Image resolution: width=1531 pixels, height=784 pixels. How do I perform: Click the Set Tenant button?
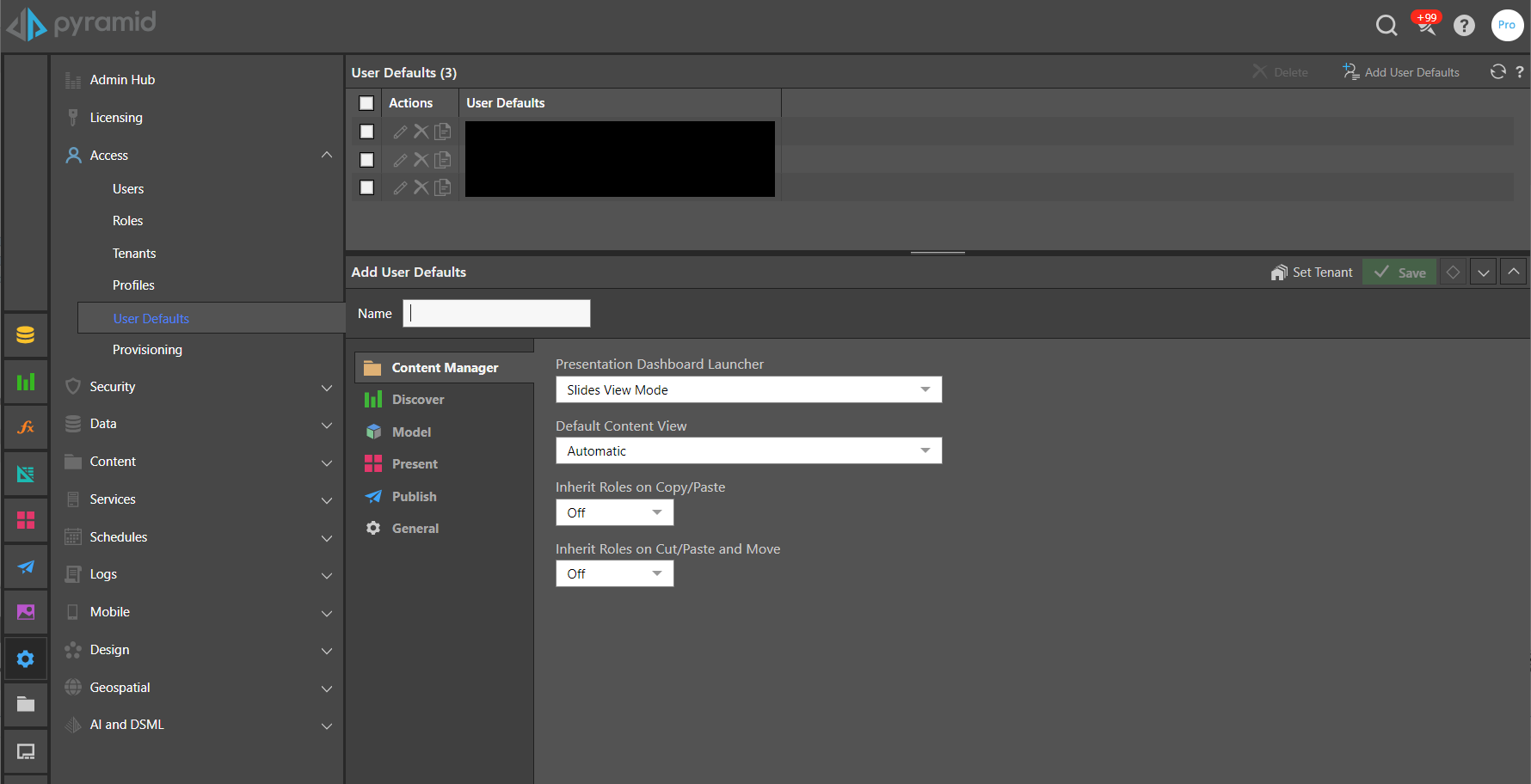[1312, 273]
